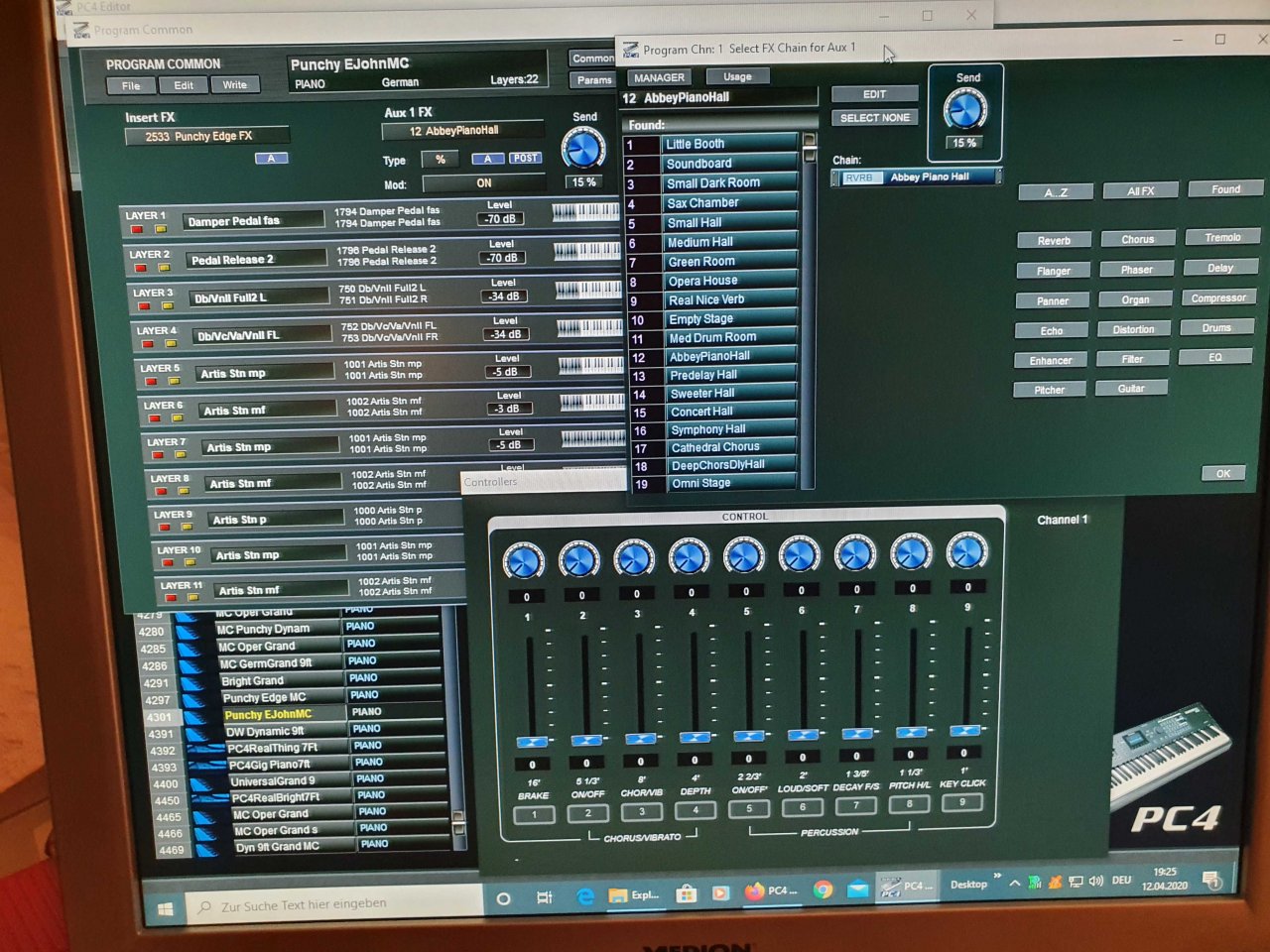1270x952 pixels.
Task: Click the Layer 5 mini keyboard range icon
Action: (590, 366)
